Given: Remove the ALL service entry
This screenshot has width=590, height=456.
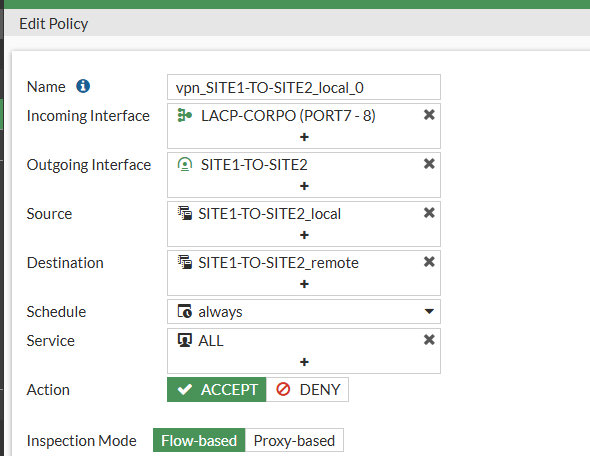Looking at the screenshot, I should [x=429, y=340].
